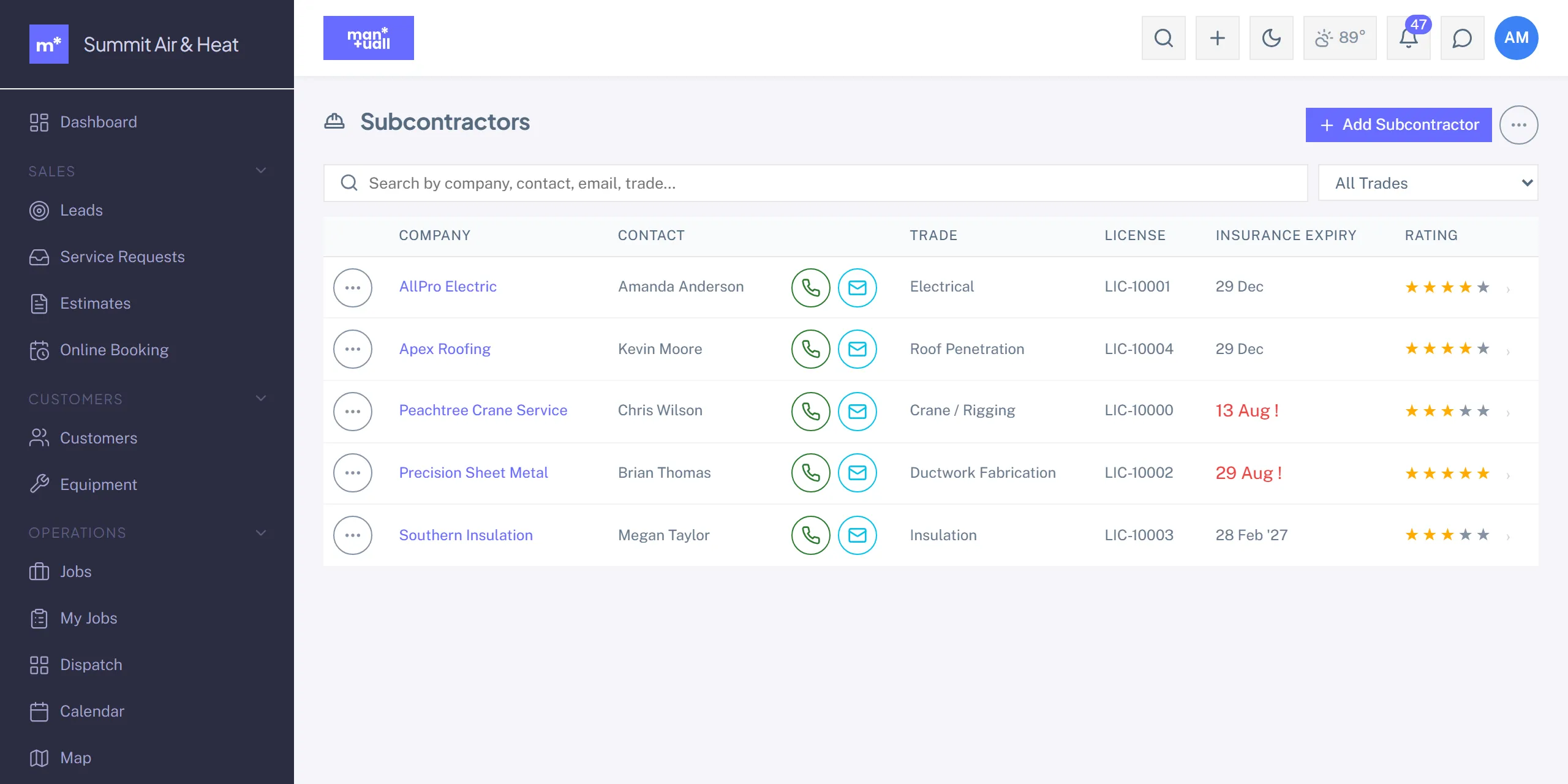This screenshot has width=1568, height=784.
Task: Open the weather widget showing 89°
Action: (x=1340, y=38)
